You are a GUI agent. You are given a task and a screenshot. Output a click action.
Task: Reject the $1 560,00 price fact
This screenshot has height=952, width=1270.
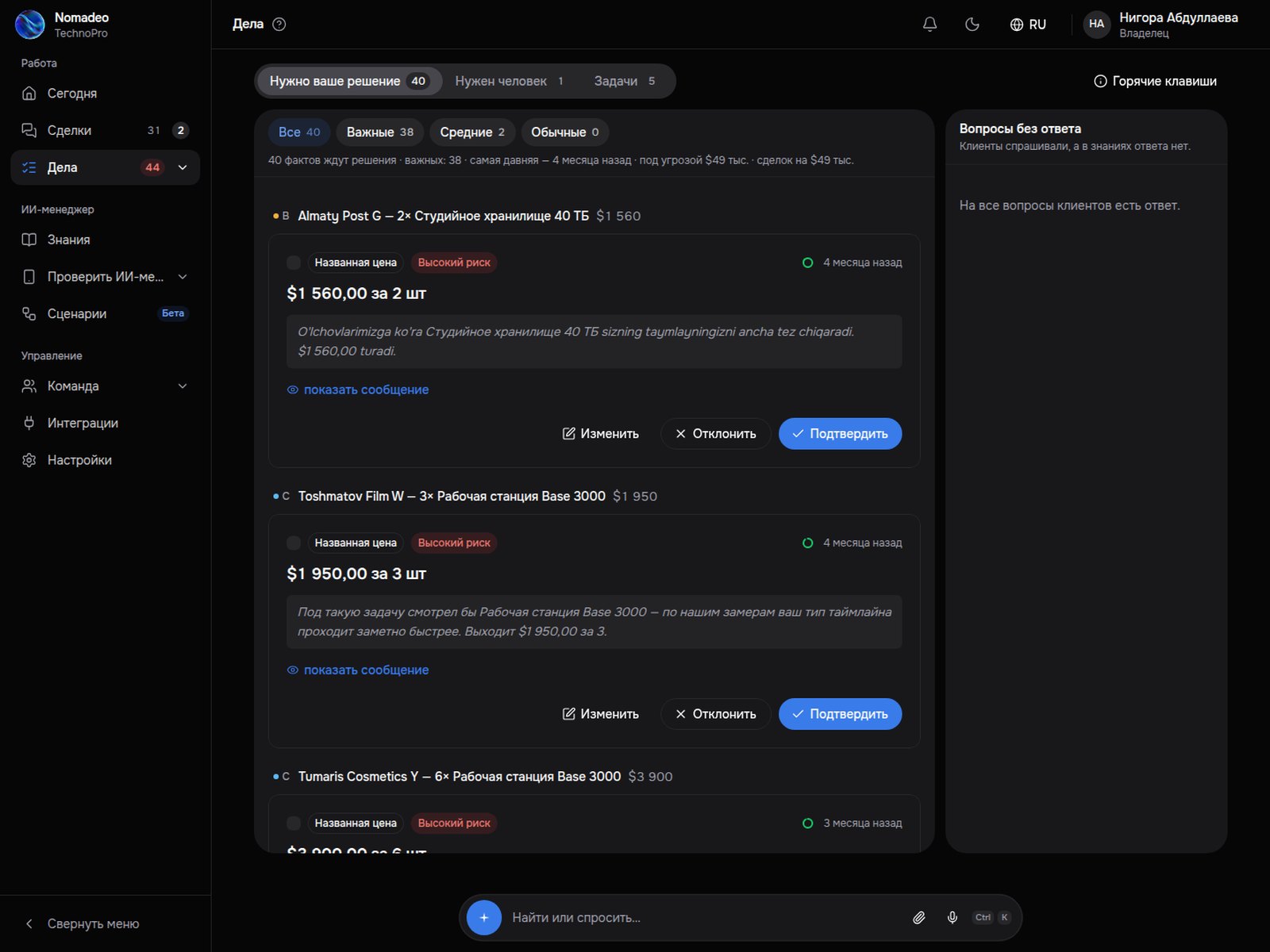pos(715,434)
